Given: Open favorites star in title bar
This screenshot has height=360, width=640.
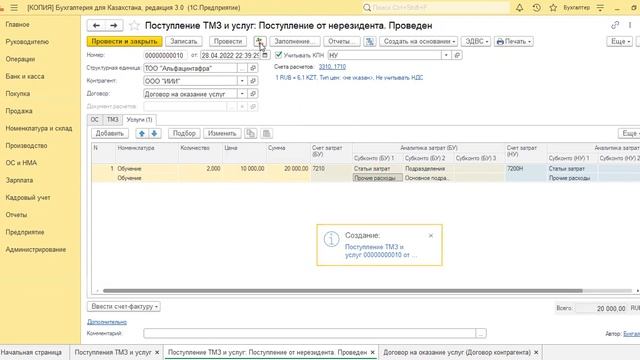Looking at the screenshot, I should tap(553, 7).
